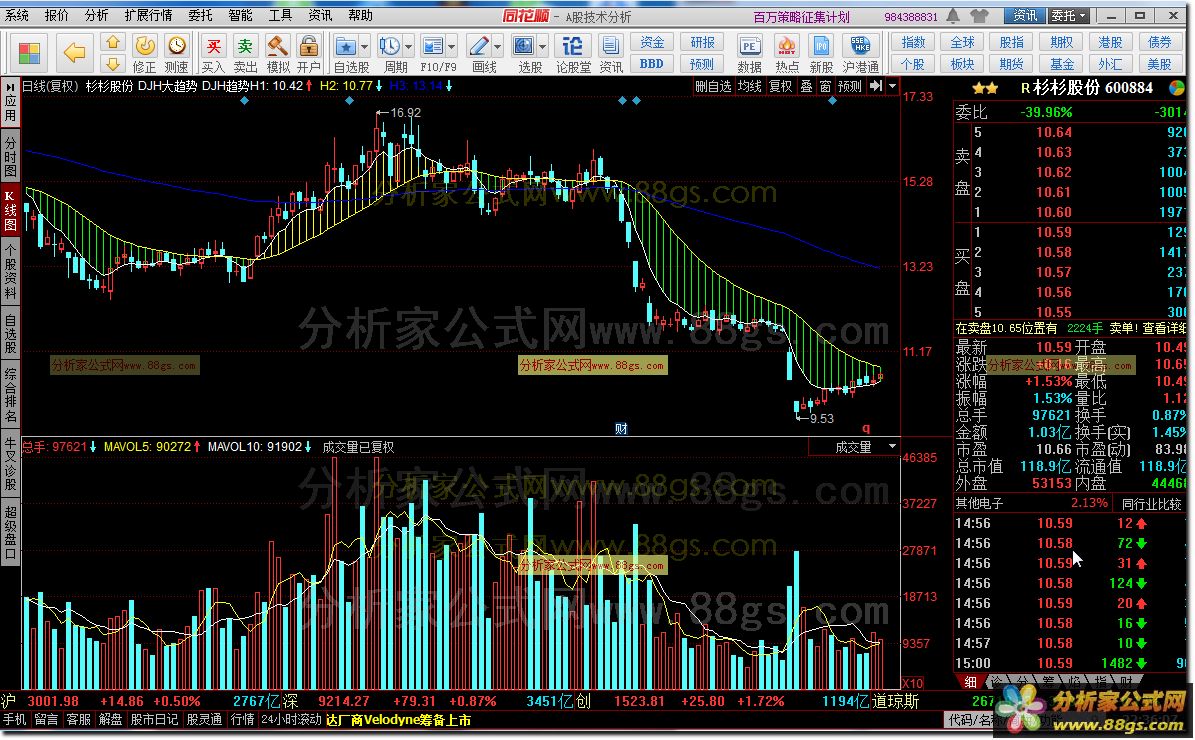The height and width of the screenshot is (740, 1195).
Task: Click the 指数 market button
Action: [x=913, y=43]
